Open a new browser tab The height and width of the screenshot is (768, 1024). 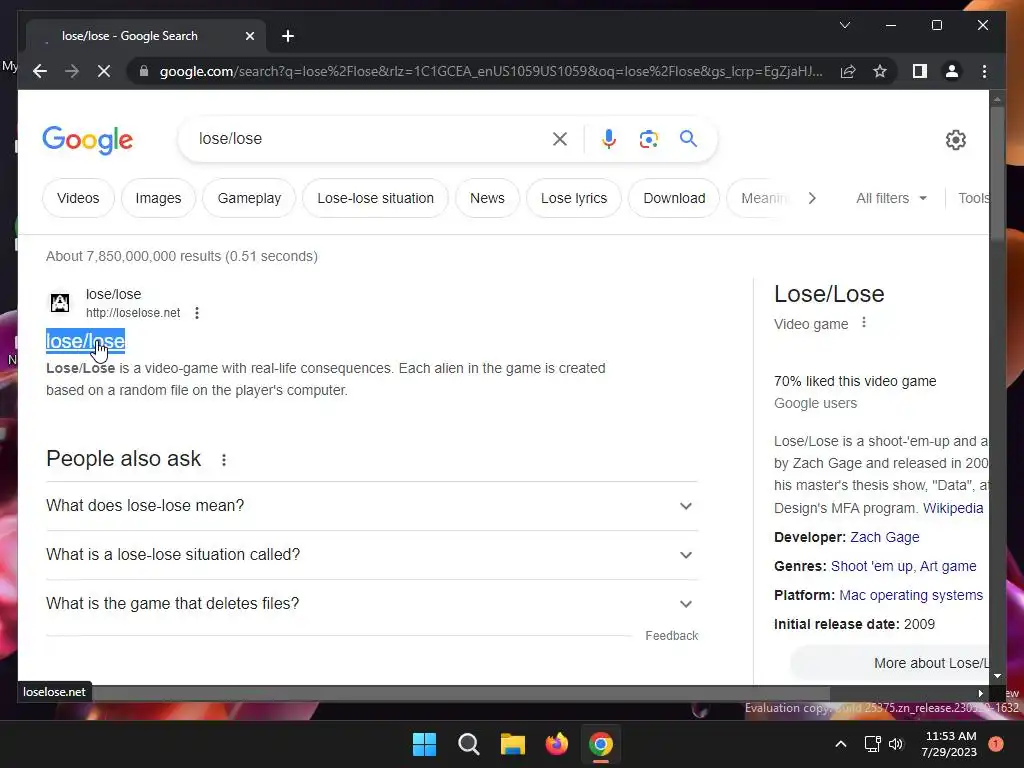288,36
